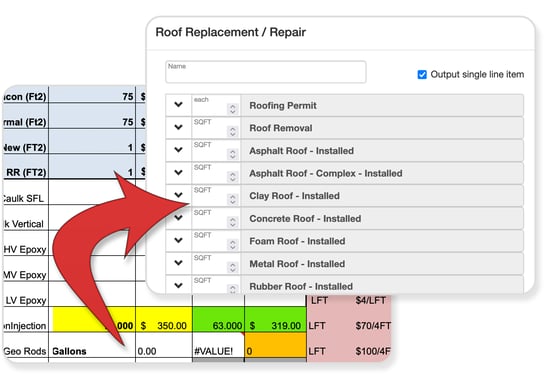The image size is (550, 388).
Task: Click the Foam Roof SQFT stepper
Action: pyautogui.click(x=233, y=245)
